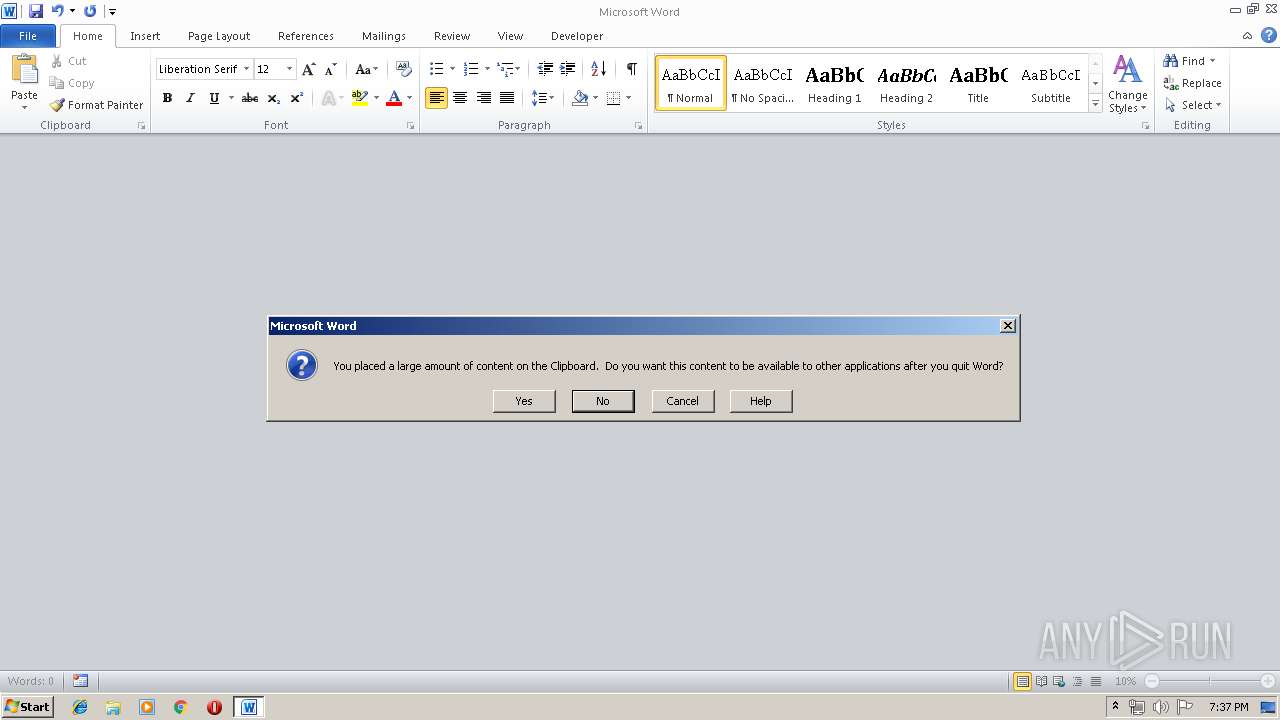This screenshot has height=720, width=1280.
Task: Apply the yellow text highlight color
Action: [360, 98]
